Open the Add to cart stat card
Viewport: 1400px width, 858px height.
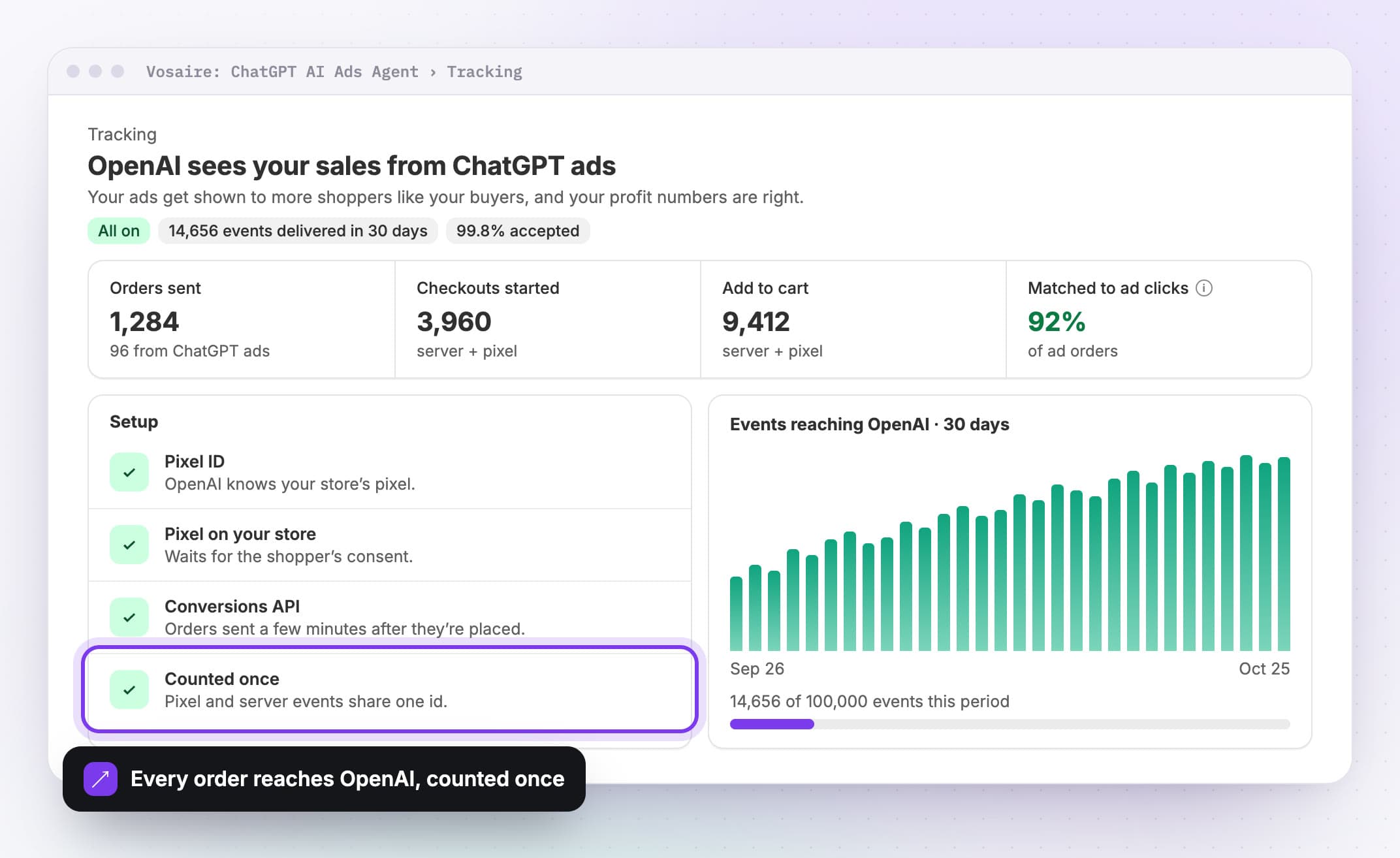pos(853,319)
